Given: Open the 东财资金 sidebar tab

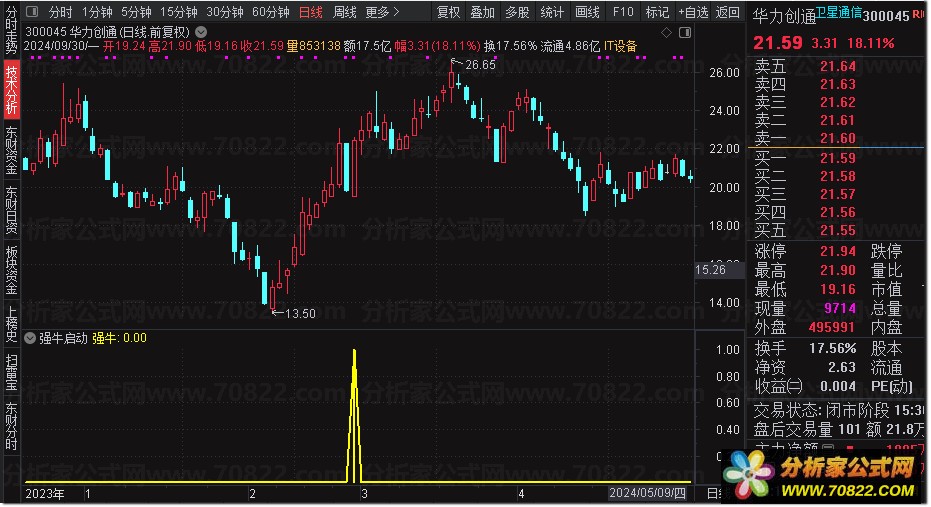Looking at the screenshot, I should [11, 150].
